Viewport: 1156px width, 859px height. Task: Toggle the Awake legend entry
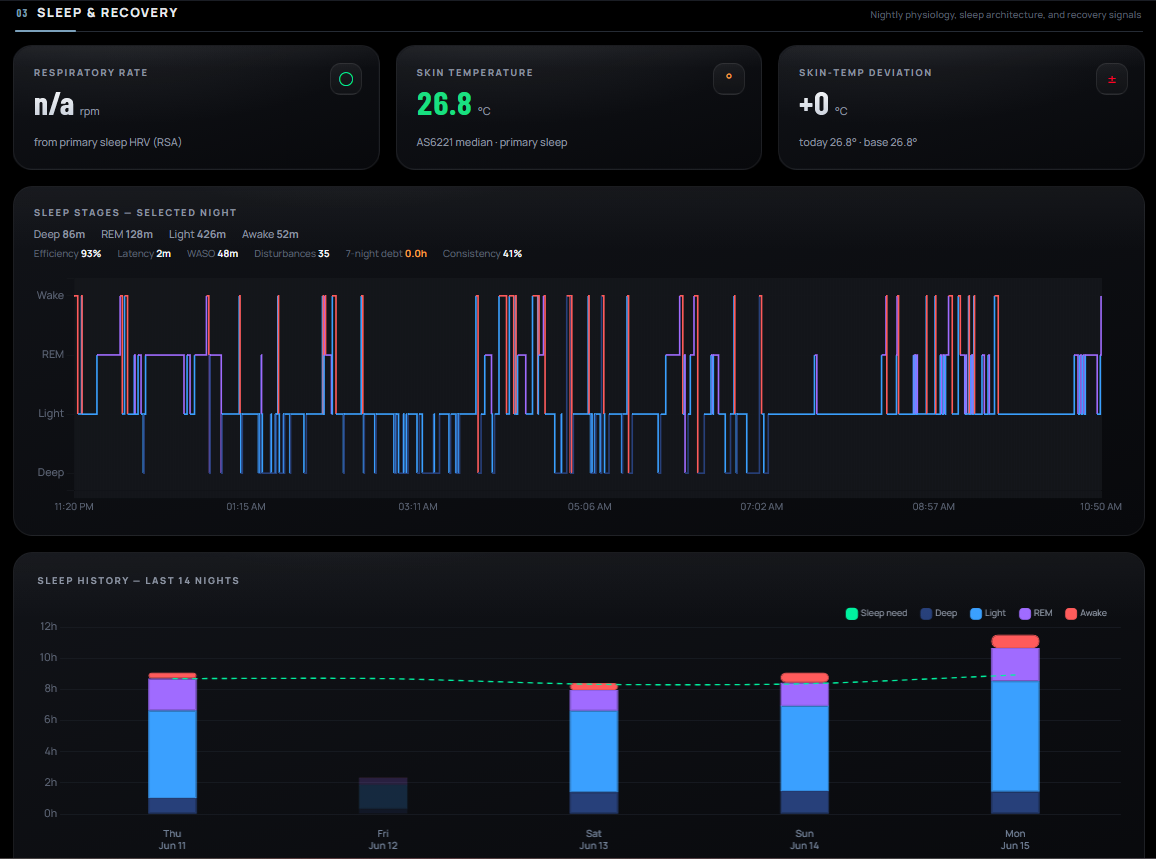pos(1086,613)
